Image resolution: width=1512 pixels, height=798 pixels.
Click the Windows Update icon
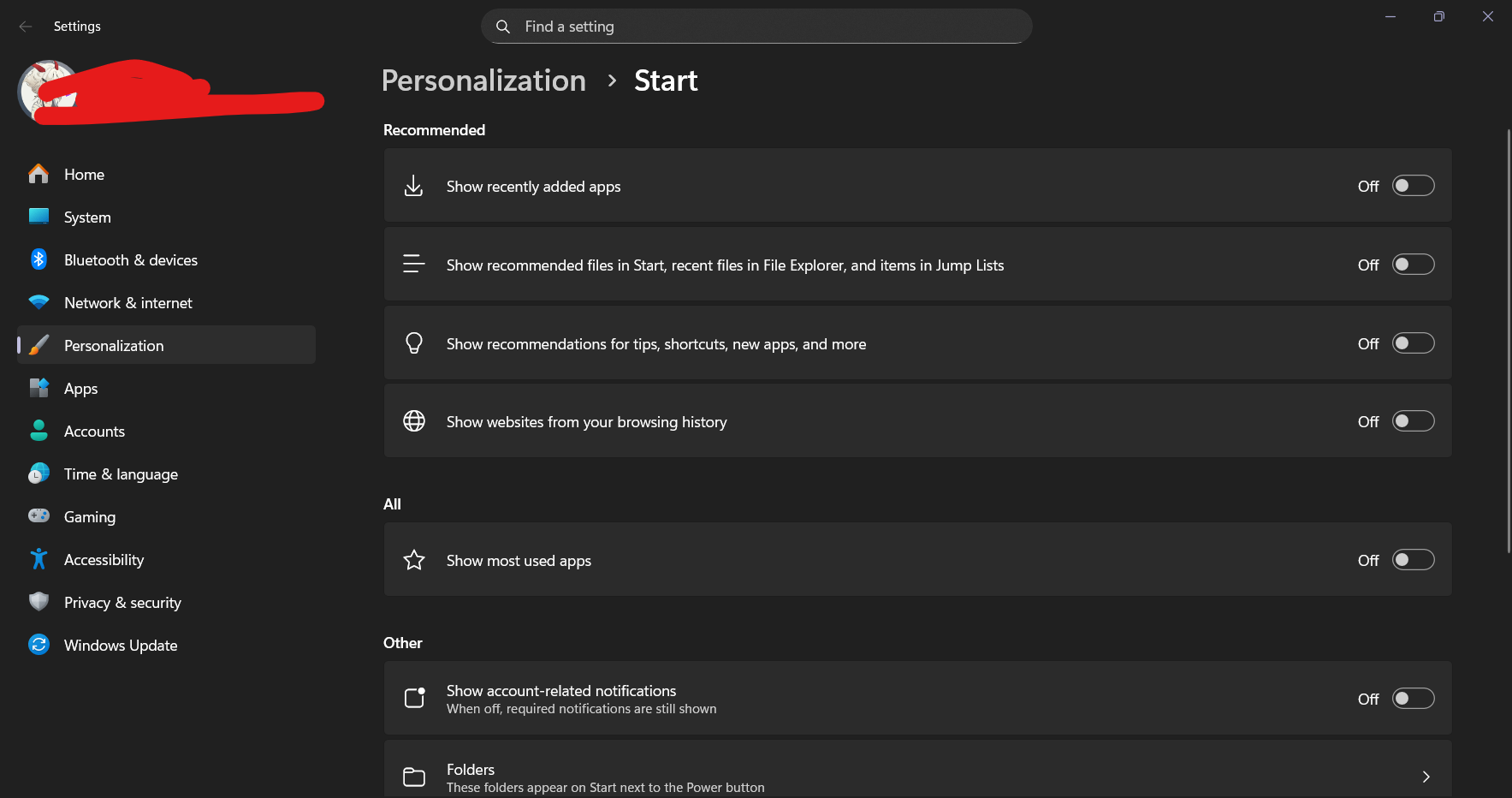[39, 645]
